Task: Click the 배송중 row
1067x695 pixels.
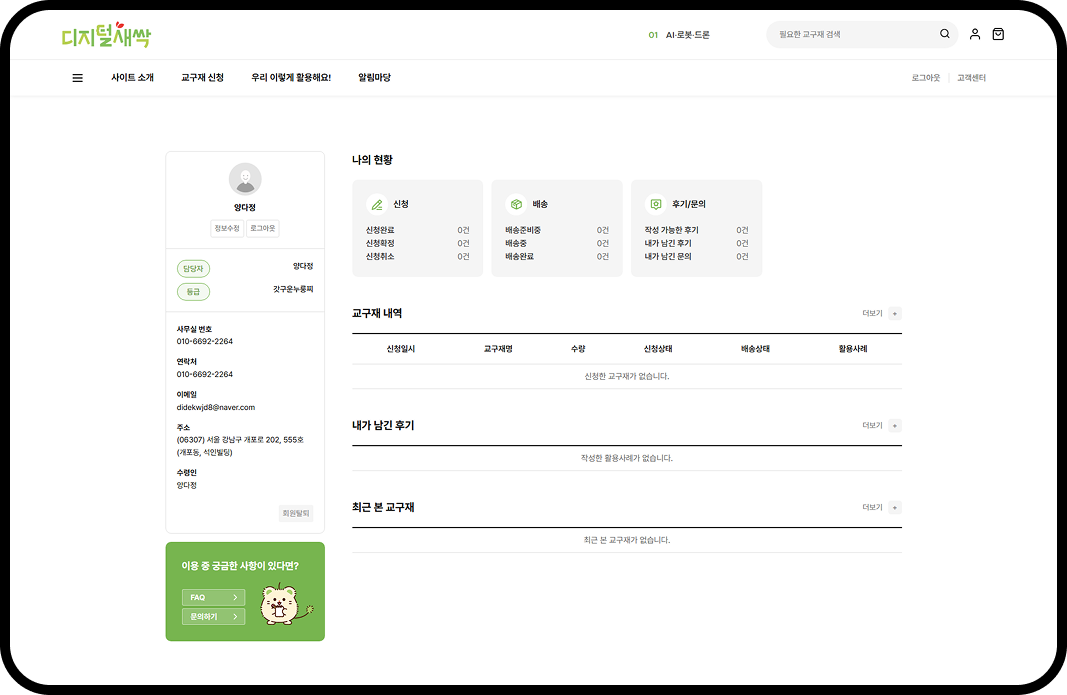Action: [x=557, y=243]
